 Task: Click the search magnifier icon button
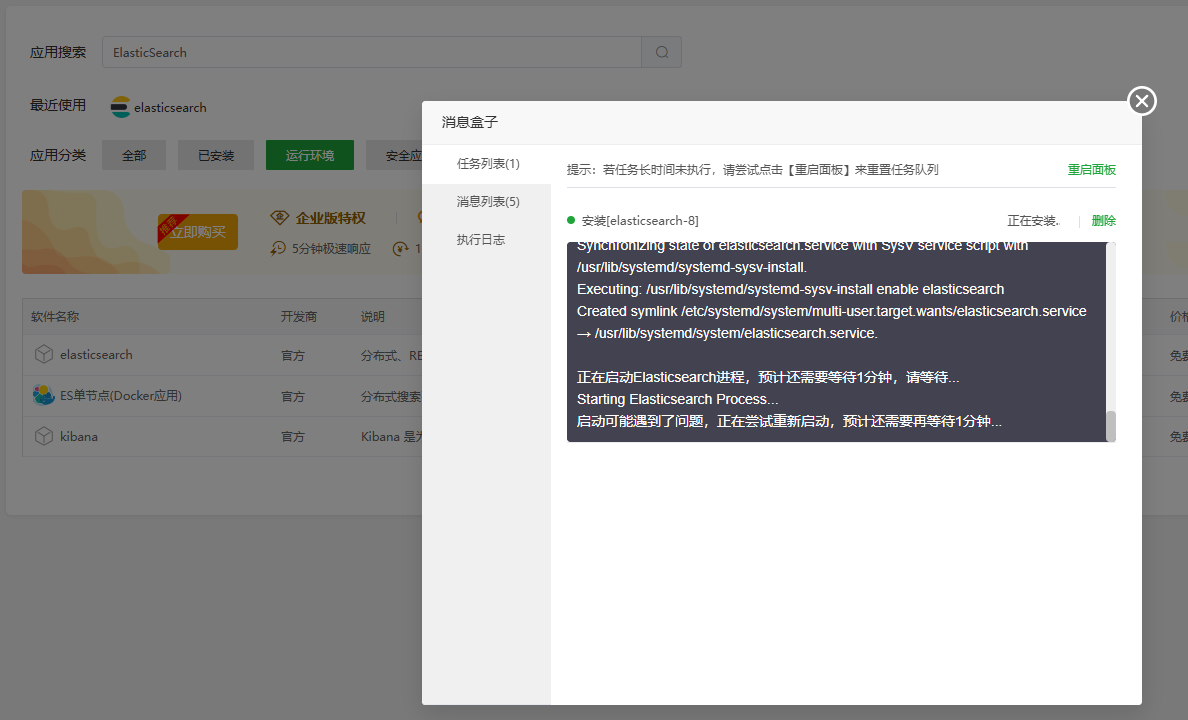pos(661,52)
